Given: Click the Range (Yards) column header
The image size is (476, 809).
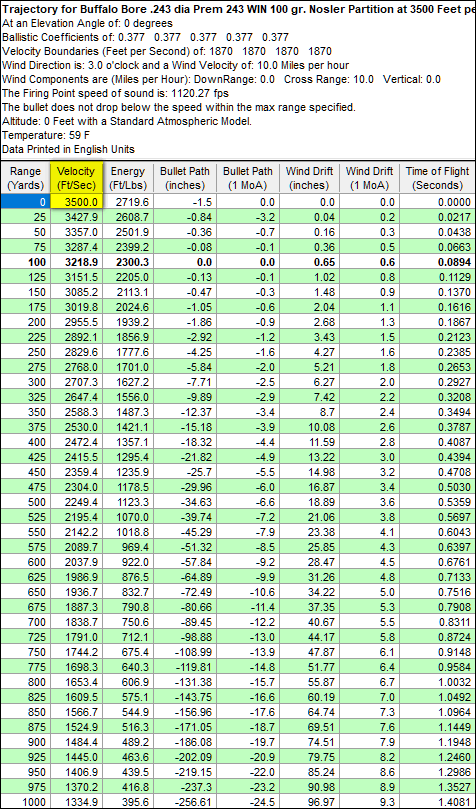Looking at the screenshot, I should point(25,178).
